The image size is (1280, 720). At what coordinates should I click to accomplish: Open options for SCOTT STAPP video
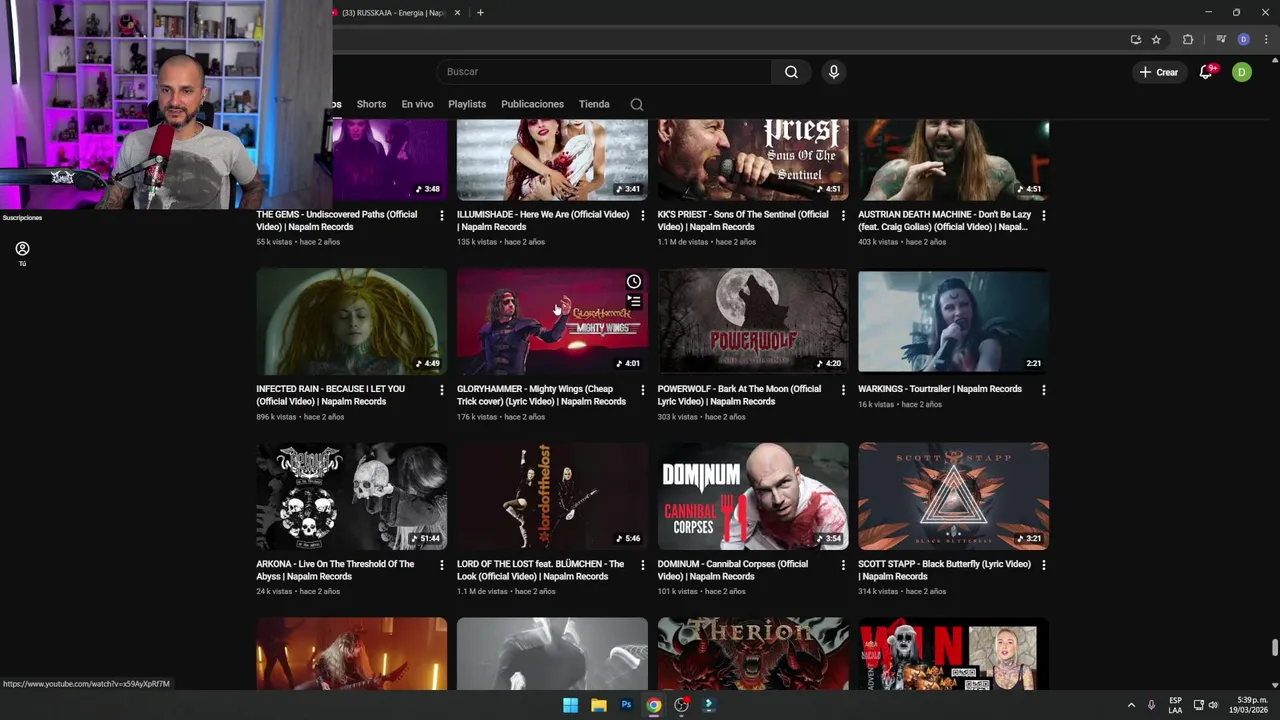click(1044, 565)
